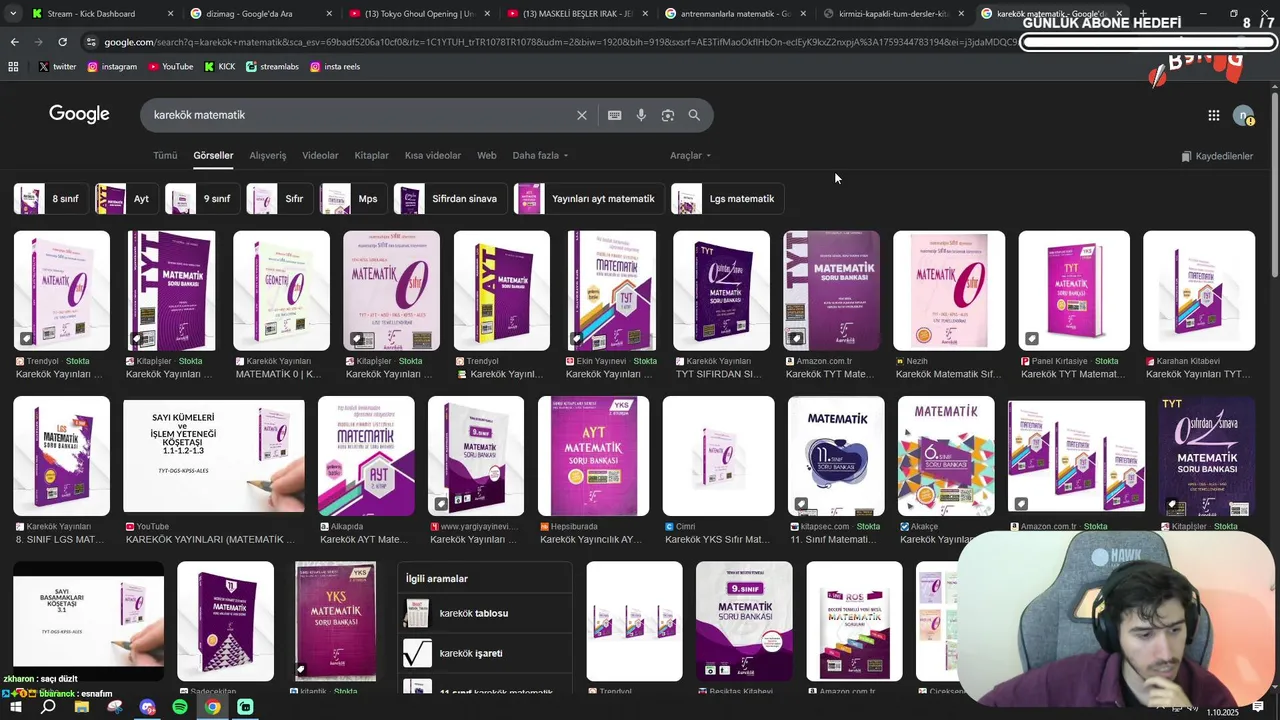Select the Sifirdan sinava filter chip
This screenshot has width=1280, height=720.
tap(450, 199)
